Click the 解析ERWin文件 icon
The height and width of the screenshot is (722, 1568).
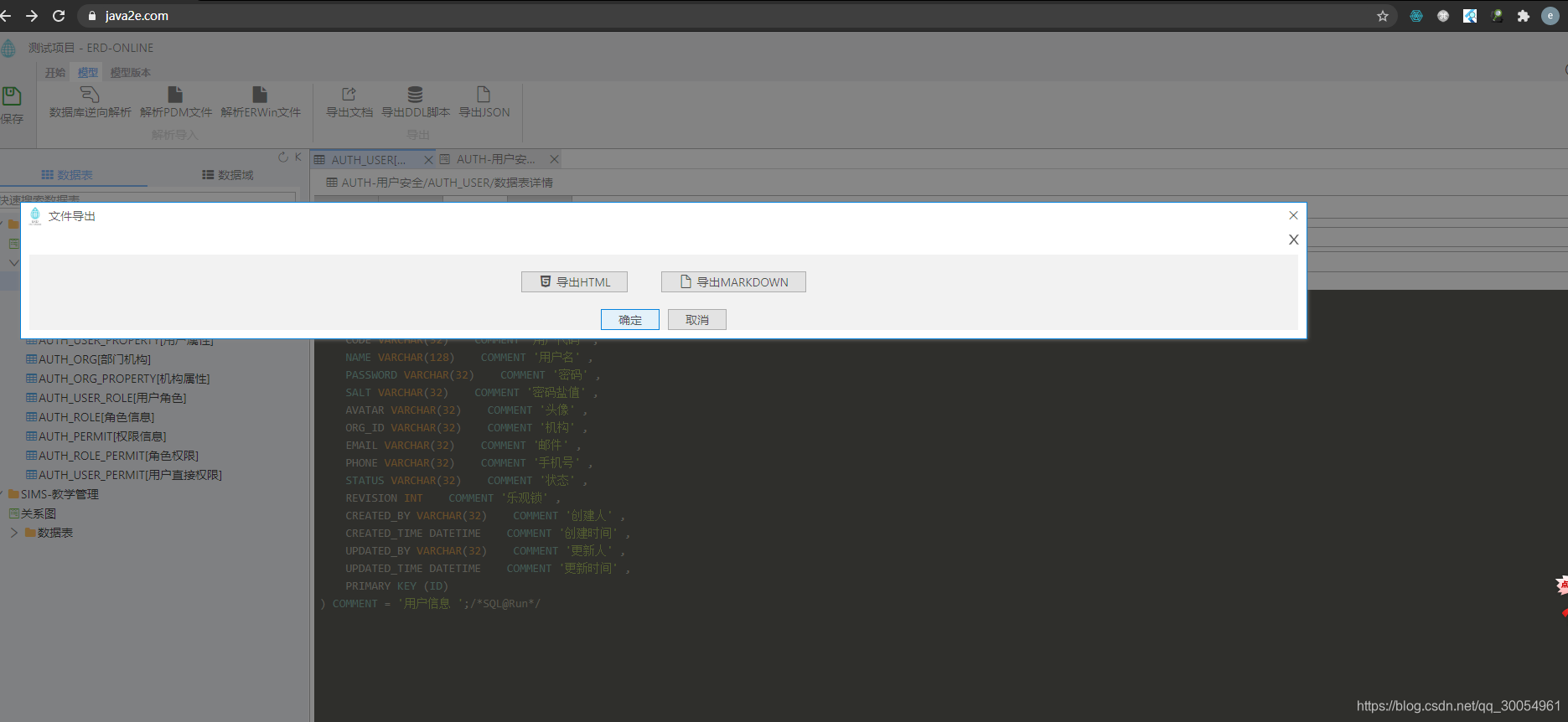pos(260,94)
